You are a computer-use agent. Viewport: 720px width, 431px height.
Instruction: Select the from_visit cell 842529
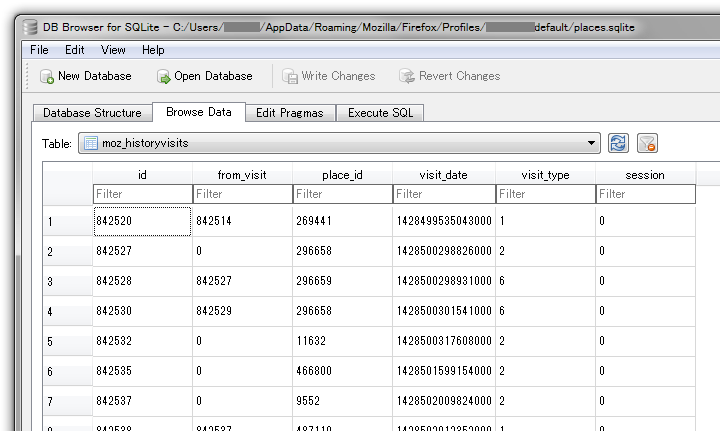(x=242, y=311)
